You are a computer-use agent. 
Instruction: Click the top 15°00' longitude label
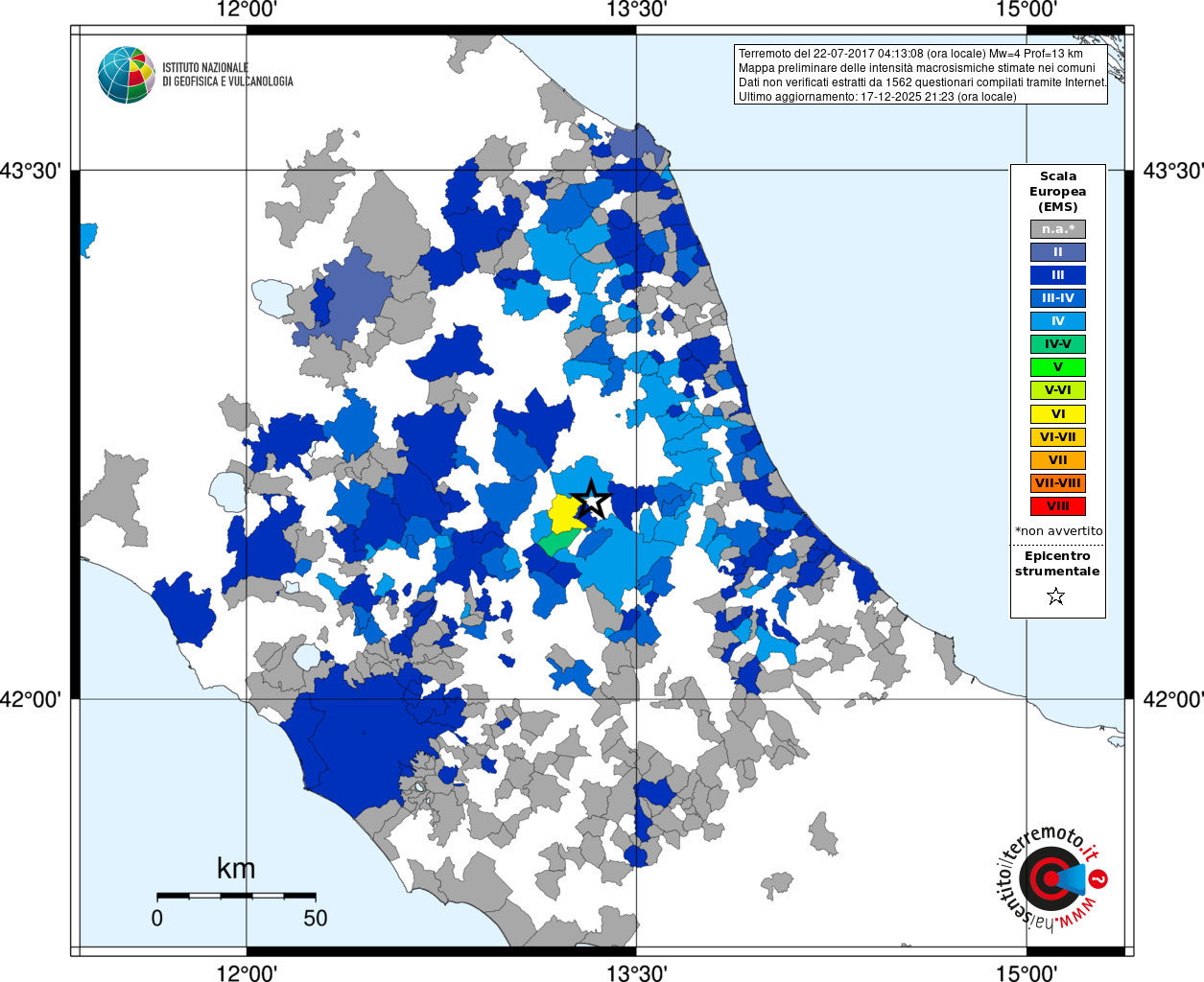tap(1027, 10)
